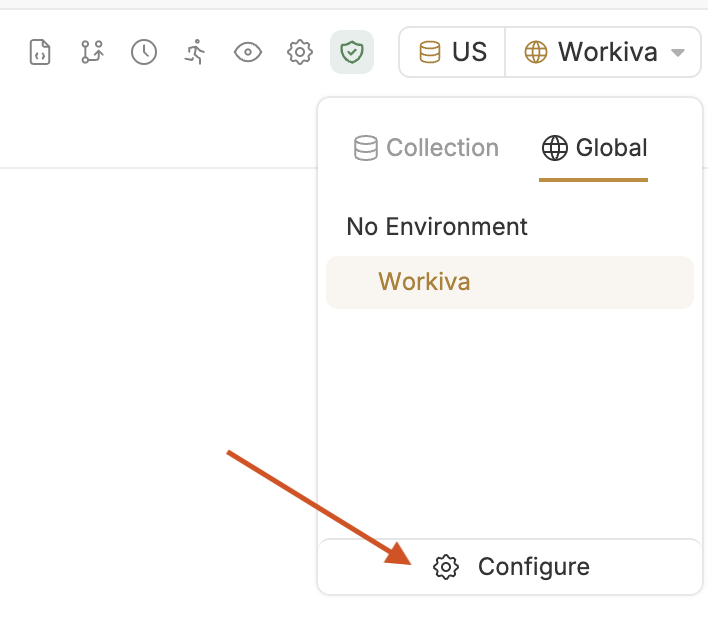708x644 pixels.
Task: Open the Workiva global environment dropdown
Action: tap(603, 52)
